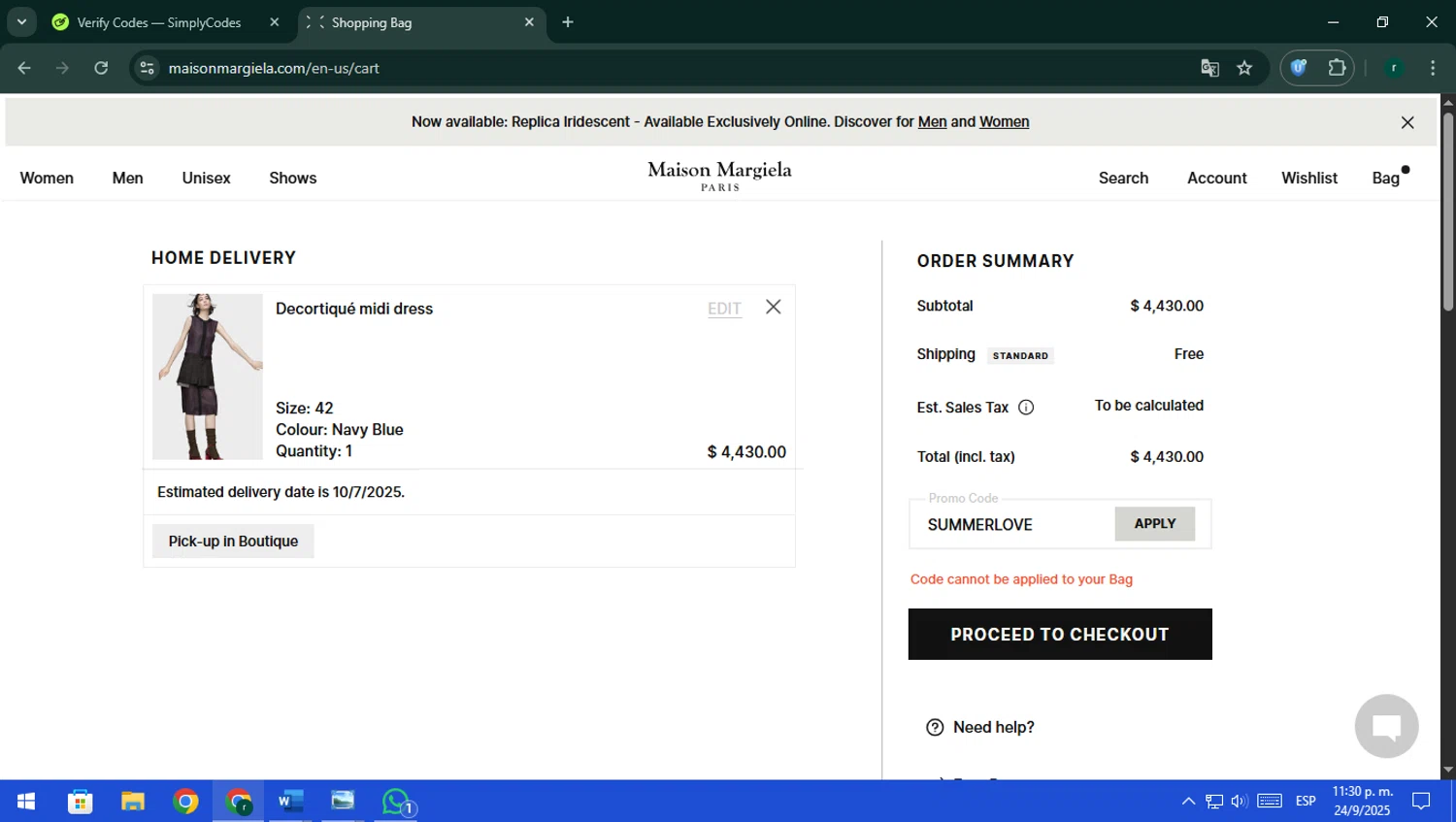
Task: Open the browser extensions puzzle menu
Action: point(1337,68)
